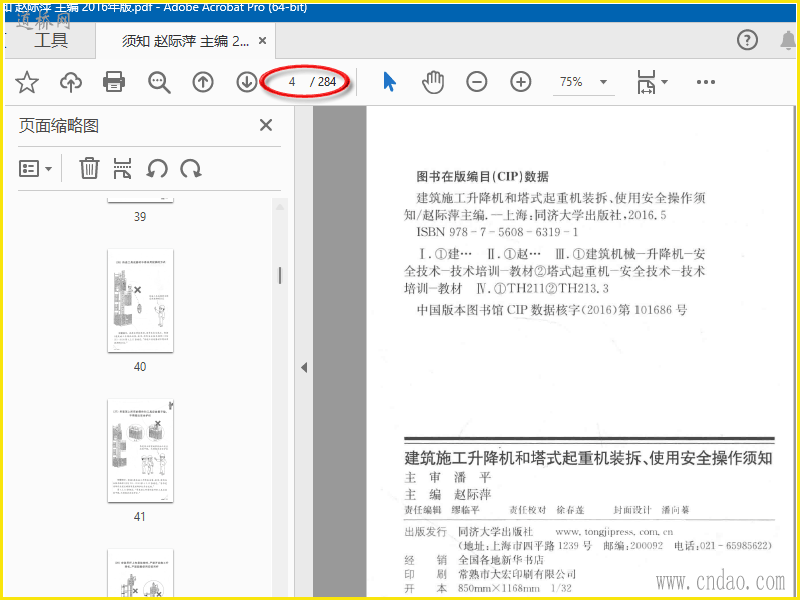Upload the file to cloud storage
Image resolution: width=800 pixels, height=600 pixels.
click(x=71, y=82)
